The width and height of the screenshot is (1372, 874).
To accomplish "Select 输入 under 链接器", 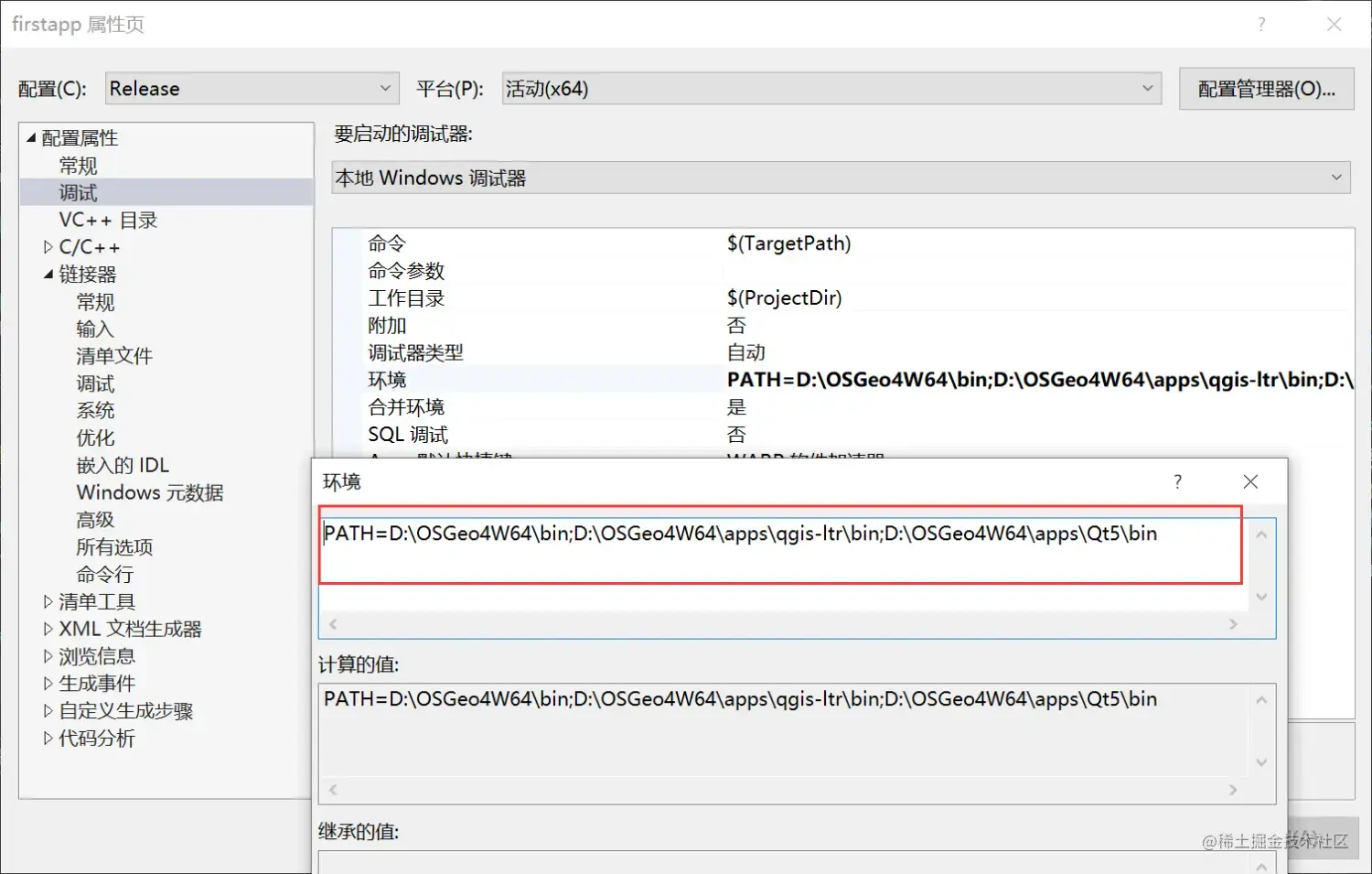I will pyautogui.click(x=95, y=329).
